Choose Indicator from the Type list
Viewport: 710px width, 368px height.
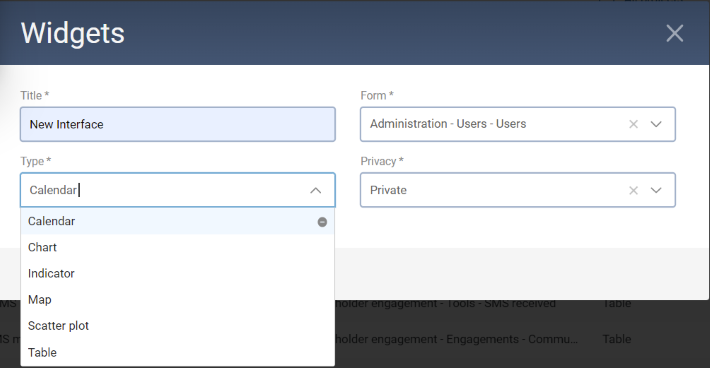(x=178, y=274)
